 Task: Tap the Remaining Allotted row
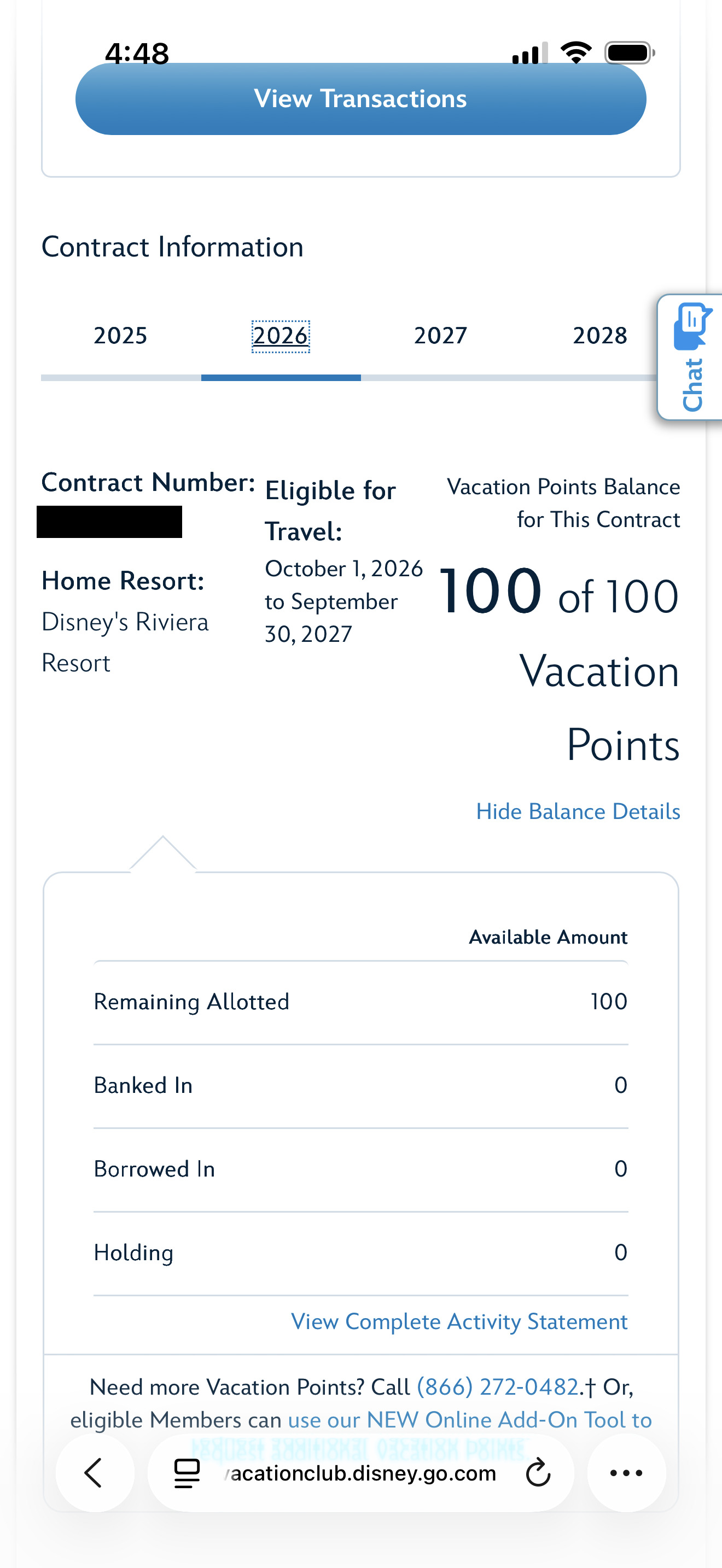tap(360, 1002)
